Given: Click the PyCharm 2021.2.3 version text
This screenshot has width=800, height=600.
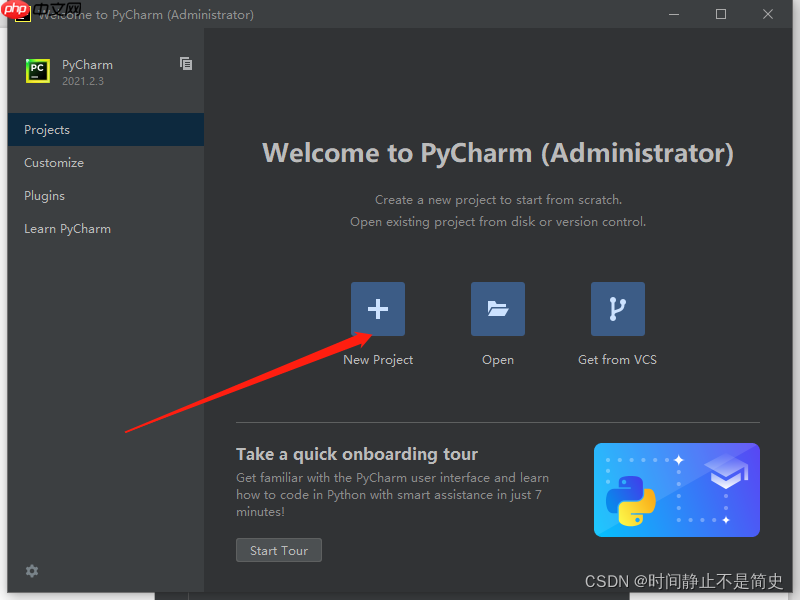Looking at the screenshot, I should [x=83, y=81].
